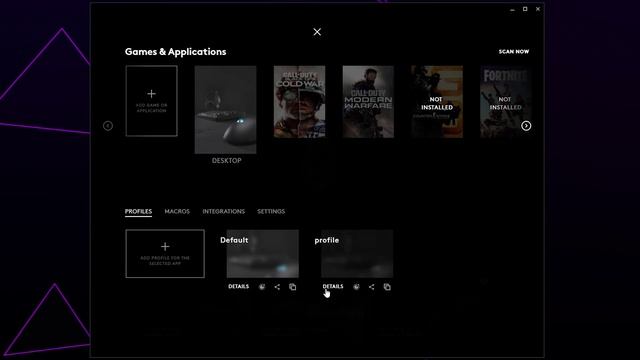Open DETAILS for the Default profile

[238, 287]
